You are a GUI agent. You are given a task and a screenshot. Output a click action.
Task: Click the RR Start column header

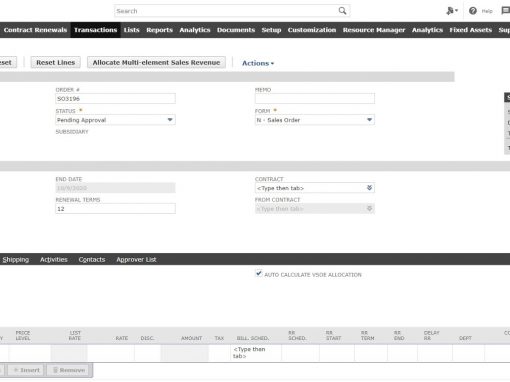point(333,335)
